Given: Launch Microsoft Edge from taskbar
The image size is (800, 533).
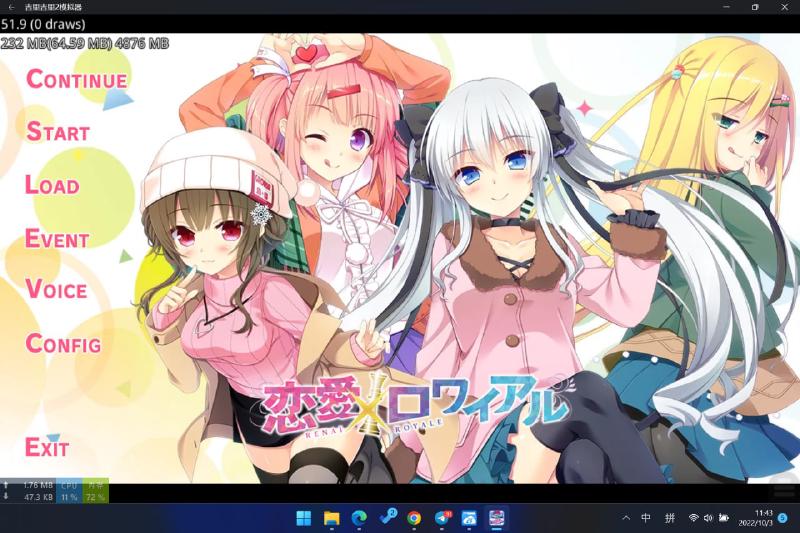Looking at the screenshot, I should [359, 518].
